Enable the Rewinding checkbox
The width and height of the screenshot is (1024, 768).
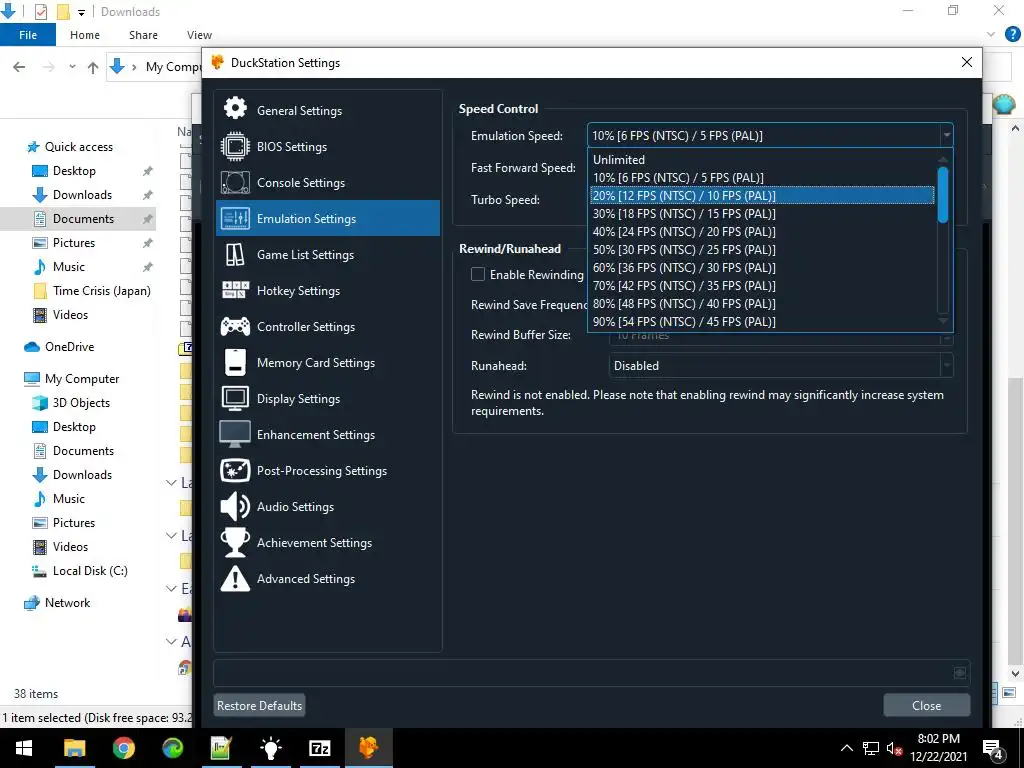tap(478, 274)
